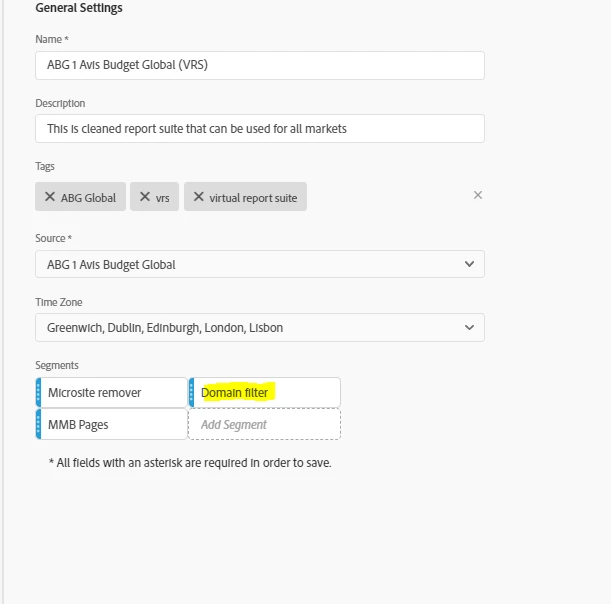611x604 pixels.
Task: Click the Segments label
Action: tap(57, 365)
